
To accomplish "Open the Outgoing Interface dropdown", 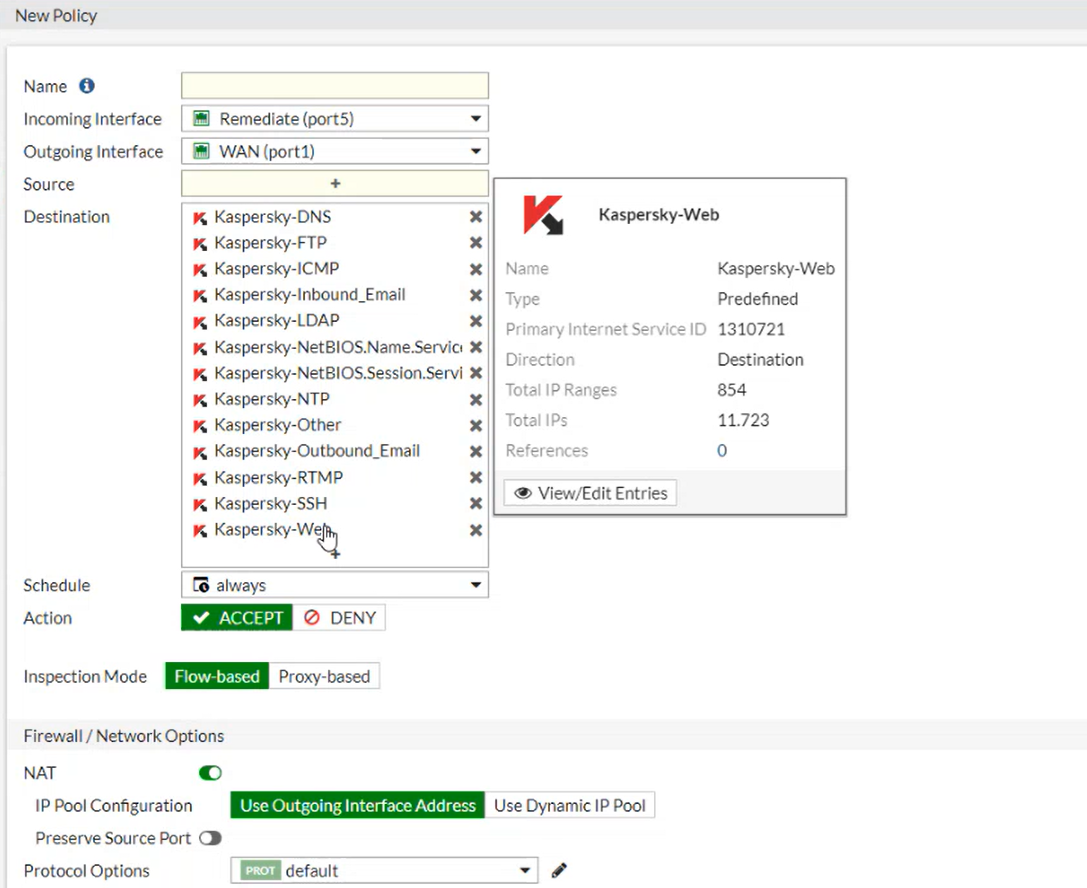I will click(x=476, y=150).
